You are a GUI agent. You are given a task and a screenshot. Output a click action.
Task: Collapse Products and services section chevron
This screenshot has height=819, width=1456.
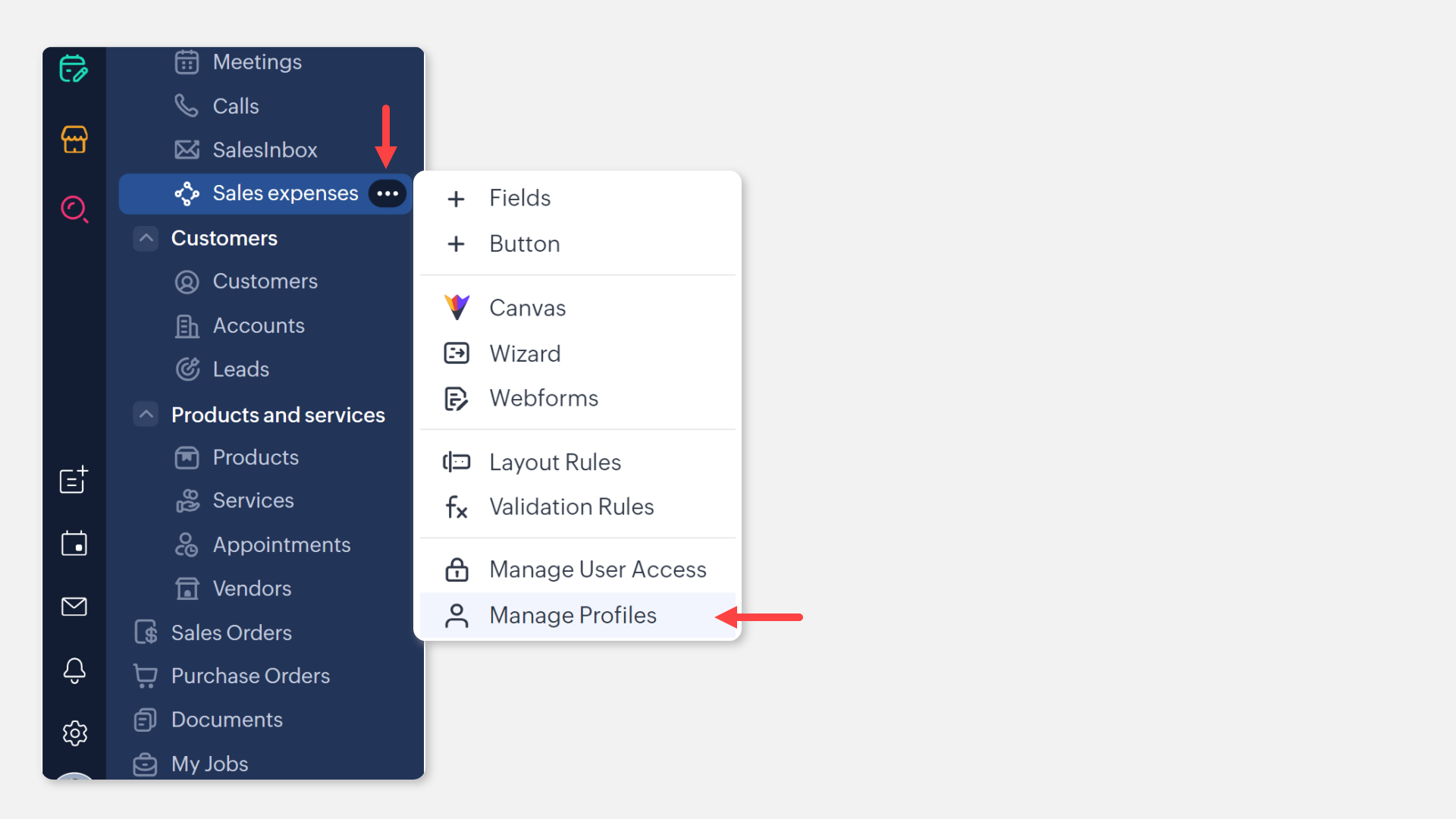146,415
